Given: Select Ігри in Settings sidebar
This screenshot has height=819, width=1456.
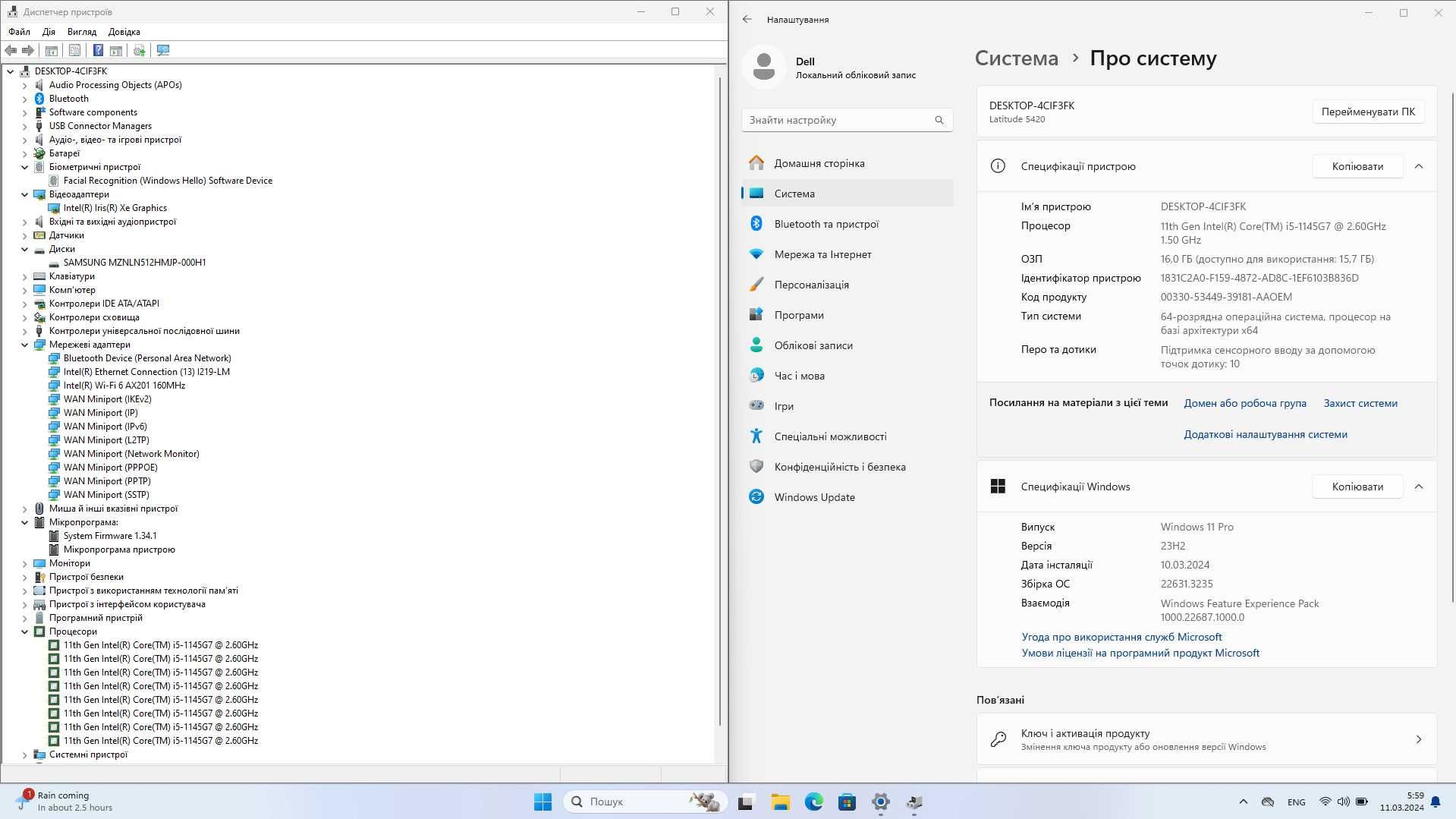Looking at the screenshot, I should coord(847,406).
